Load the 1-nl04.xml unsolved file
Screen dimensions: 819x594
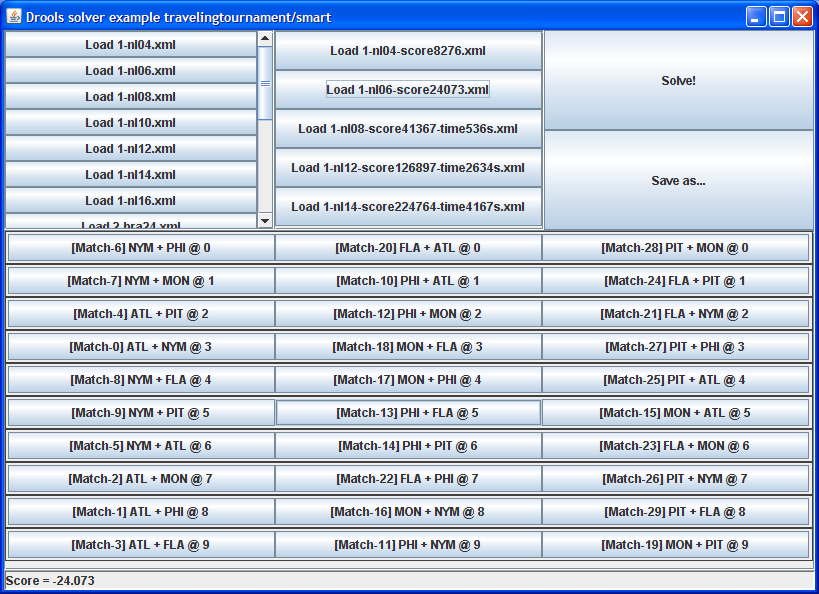click(130, 45)
